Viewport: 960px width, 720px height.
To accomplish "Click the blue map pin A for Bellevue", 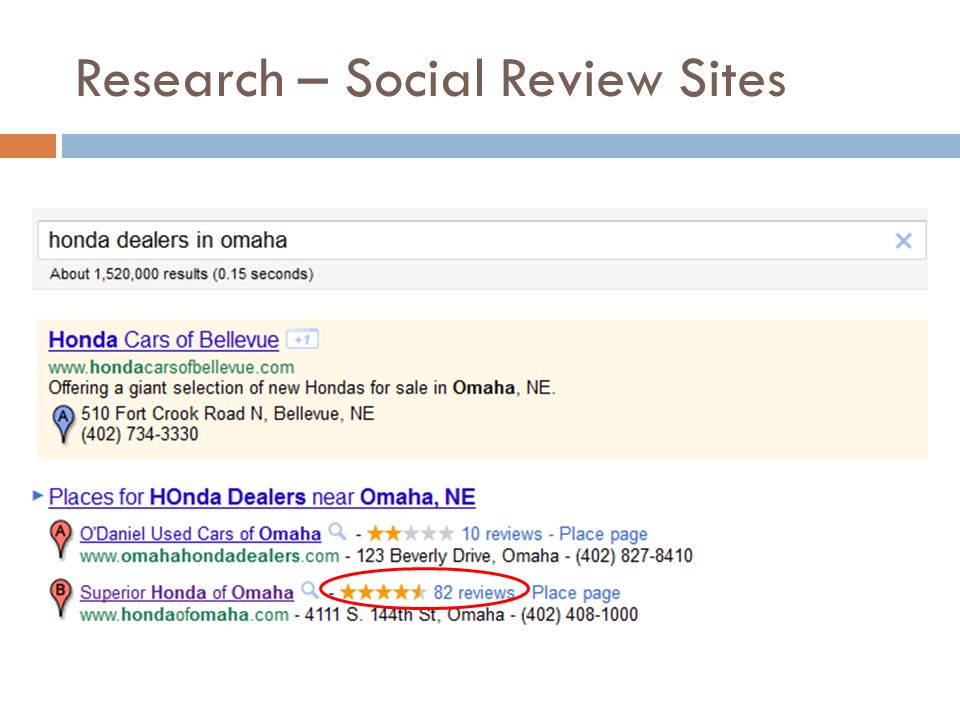I will (x=62, y=424).
